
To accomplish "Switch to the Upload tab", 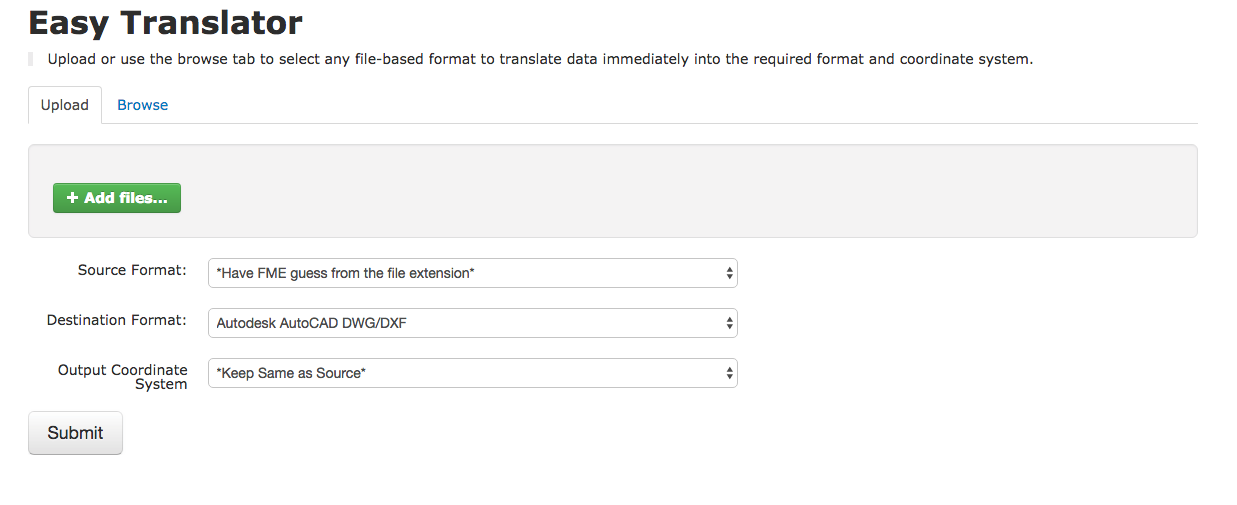I will [65, 105].
